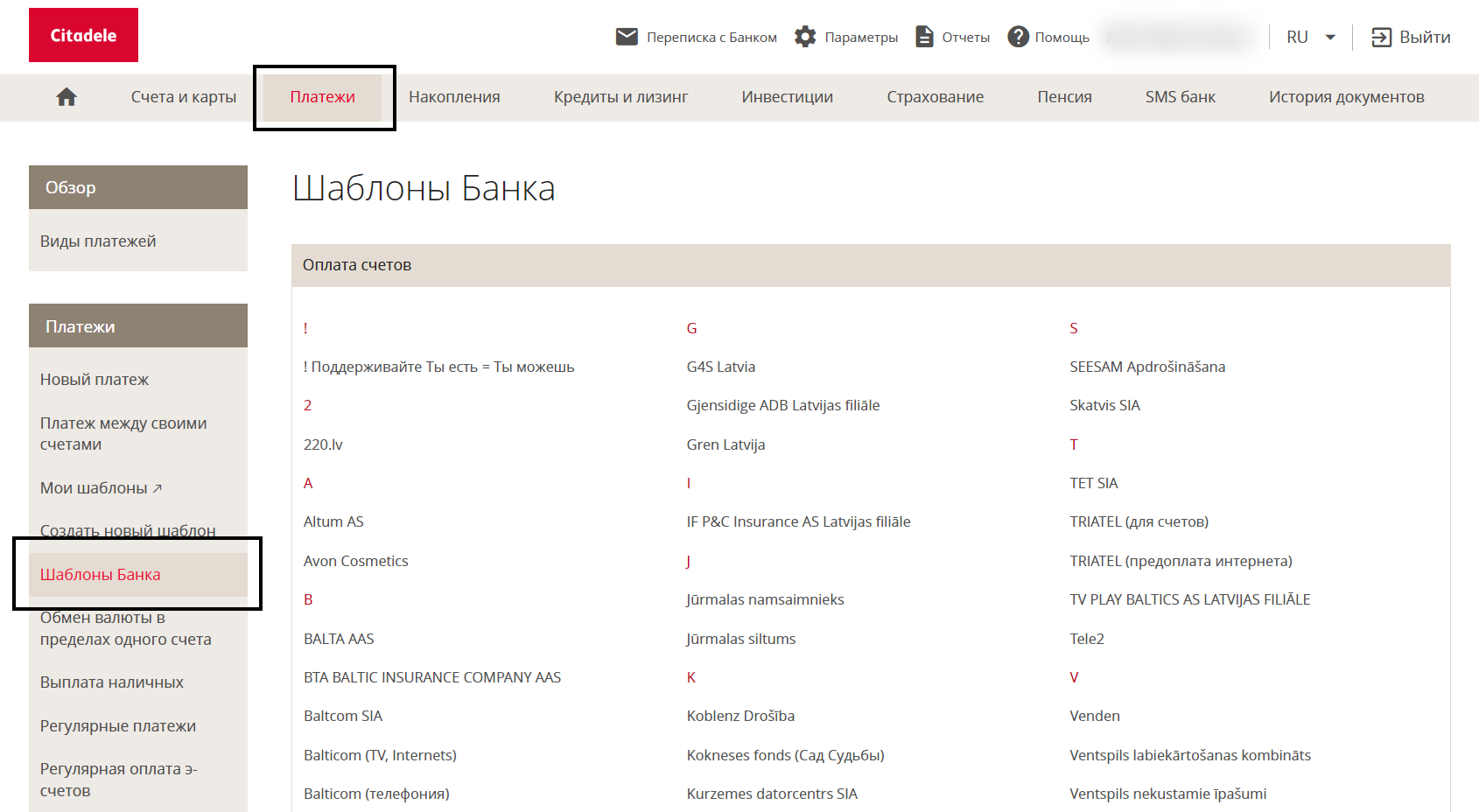
Task: Open the Tele2 template
Action: coord(1087,639)
